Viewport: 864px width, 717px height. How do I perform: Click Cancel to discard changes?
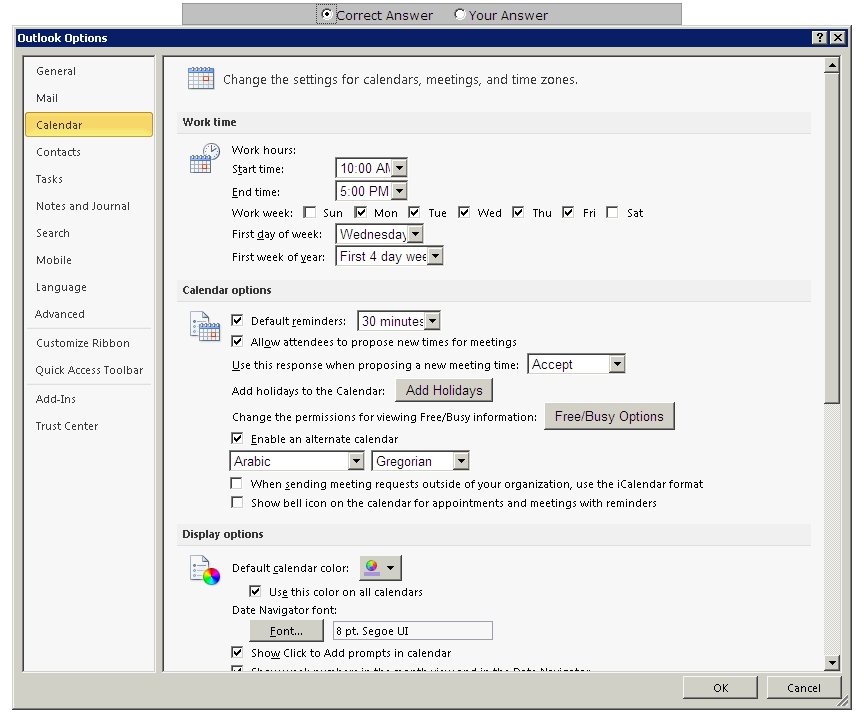[803, 688]
